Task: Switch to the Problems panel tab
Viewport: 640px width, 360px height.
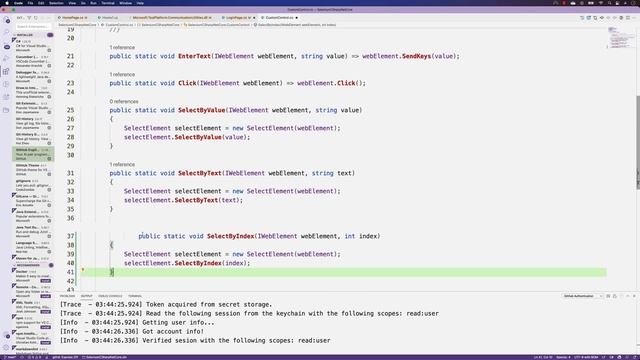Action: coord(67,296)
